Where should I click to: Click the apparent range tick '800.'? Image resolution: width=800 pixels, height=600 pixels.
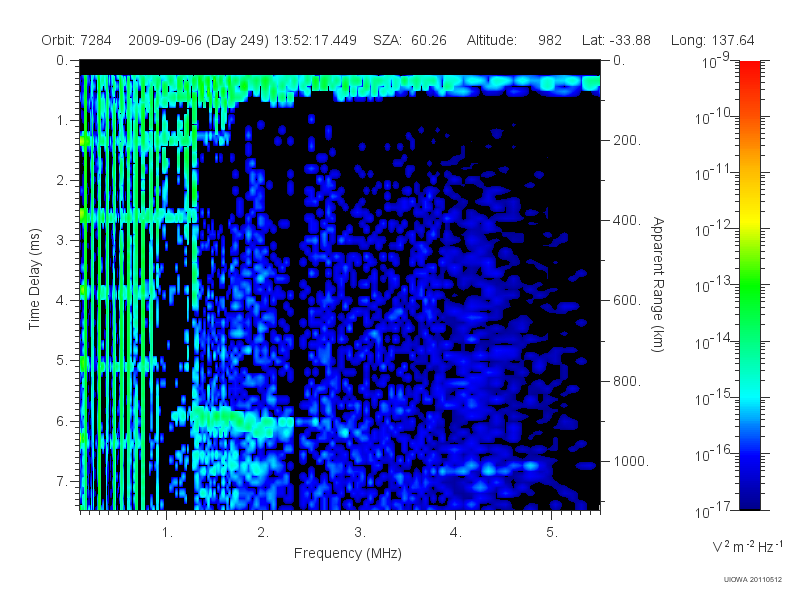tap(627, 381)
